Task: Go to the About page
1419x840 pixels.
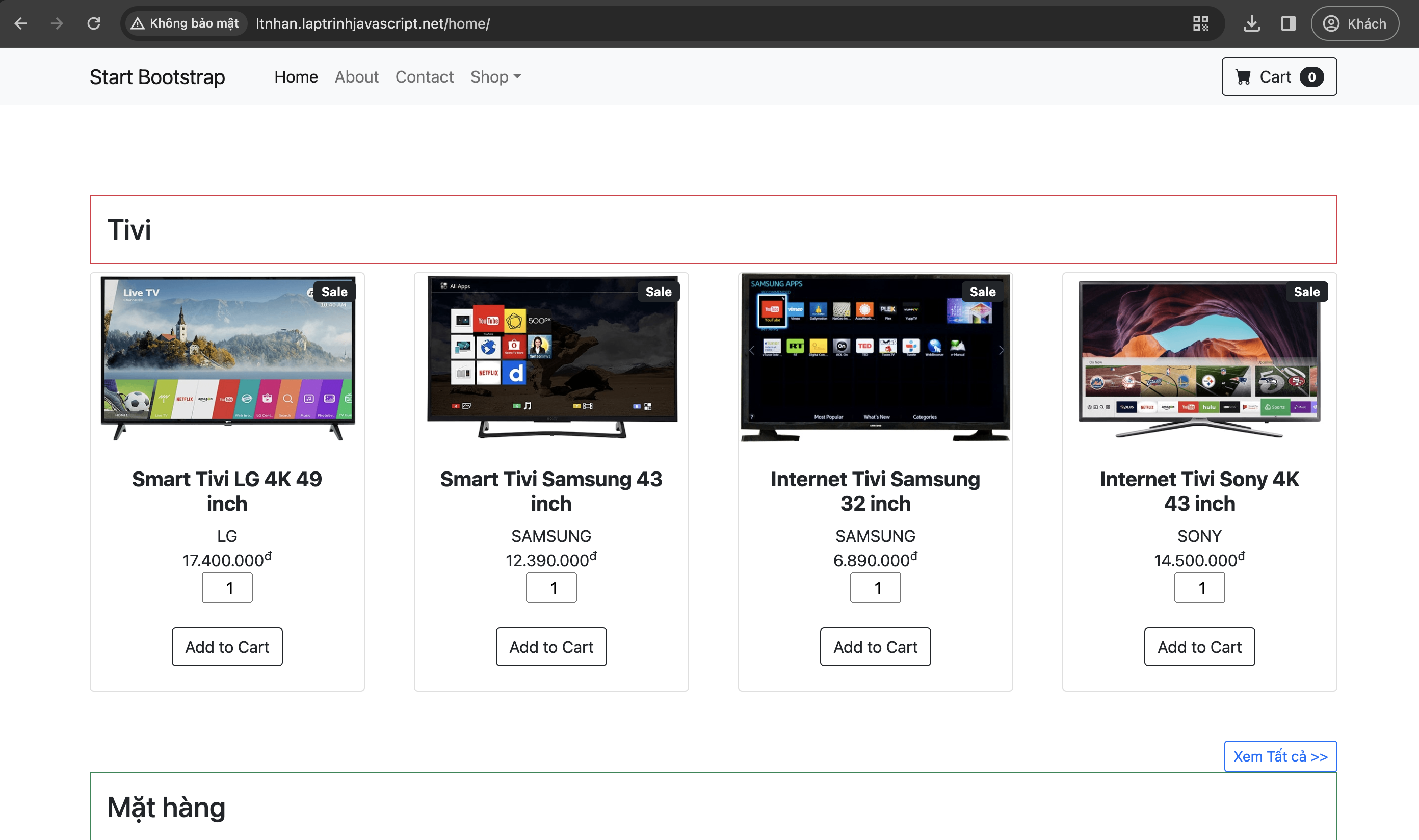Action: tap(356, 76)
